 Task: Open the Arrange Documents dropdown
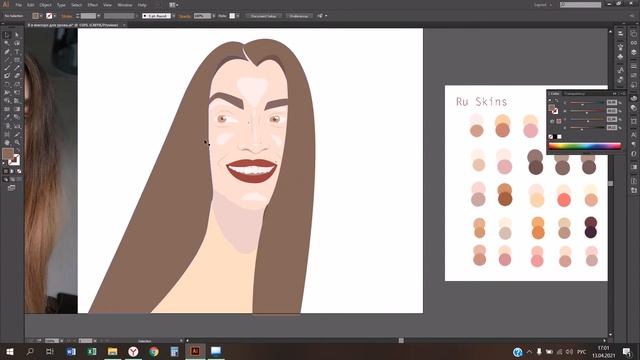click(x=173, y=5)
